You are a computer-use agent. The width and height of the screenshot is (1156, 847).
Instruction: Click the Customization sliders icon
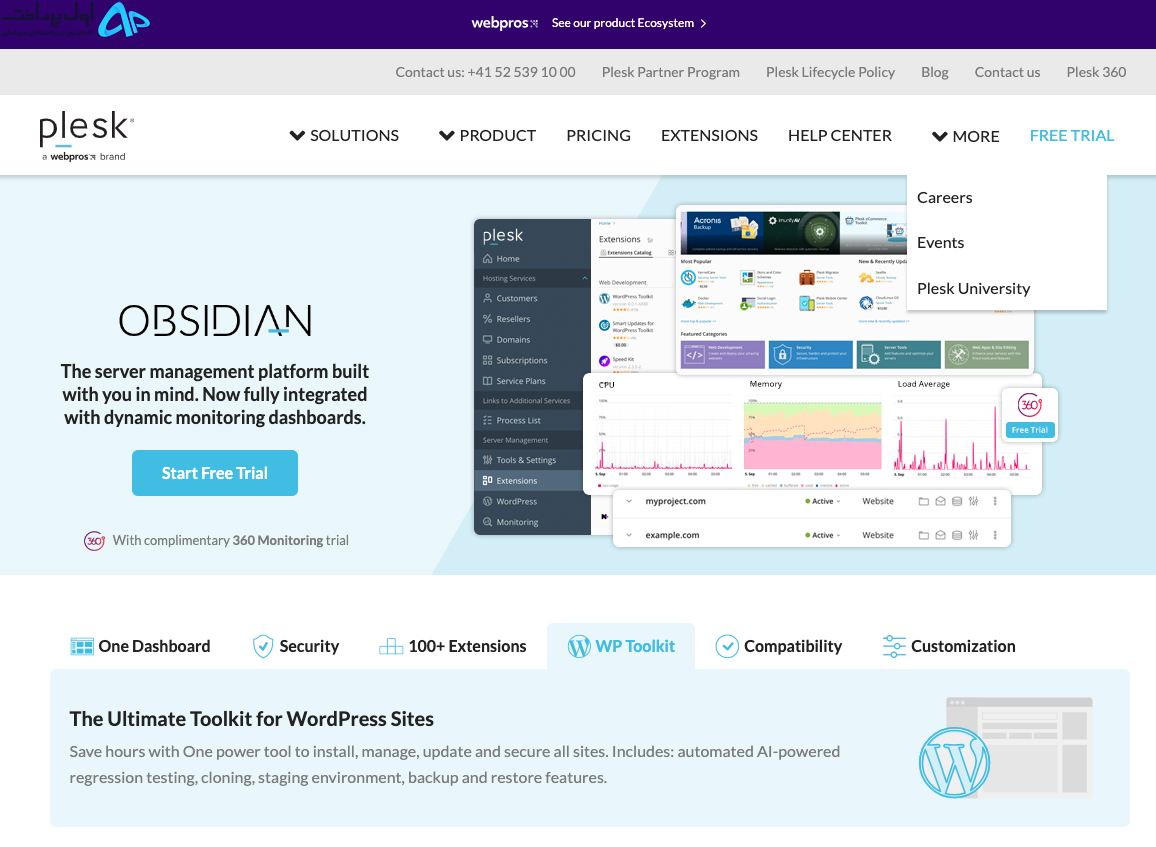click(x=894, y=646)
